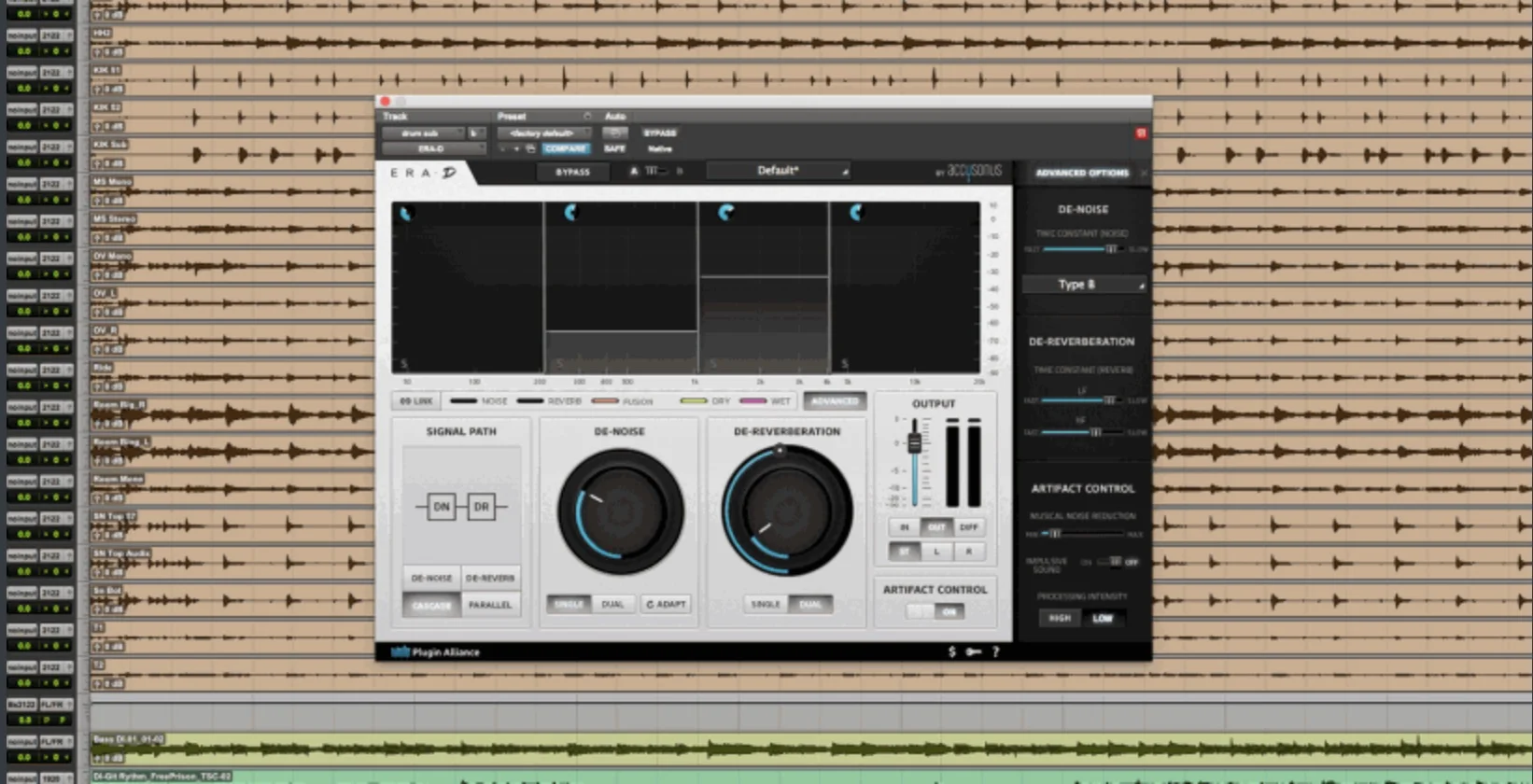Select DE-REVERB signal path tab
The width and height of the screenshot is (1533, 784).
coord(490,578)
